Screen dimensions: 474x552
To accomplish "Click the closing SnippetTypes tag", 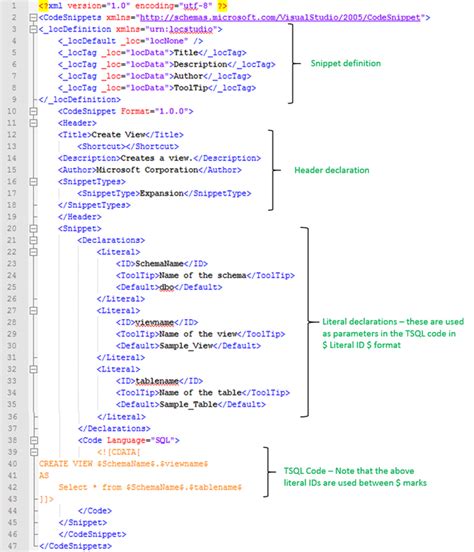I will pos(94,205).
